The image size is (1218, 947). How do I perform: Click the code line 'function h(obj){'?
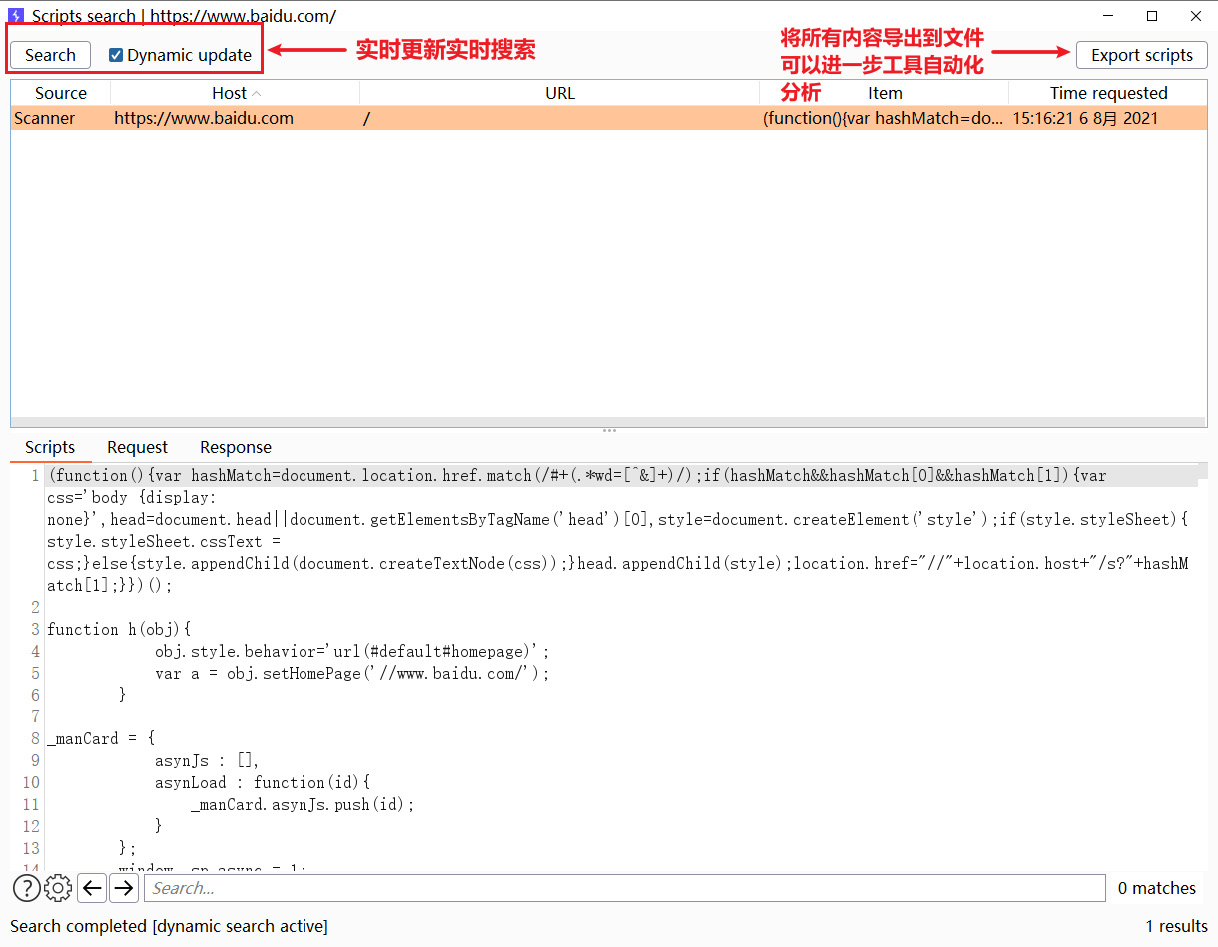tap(119, 629)
